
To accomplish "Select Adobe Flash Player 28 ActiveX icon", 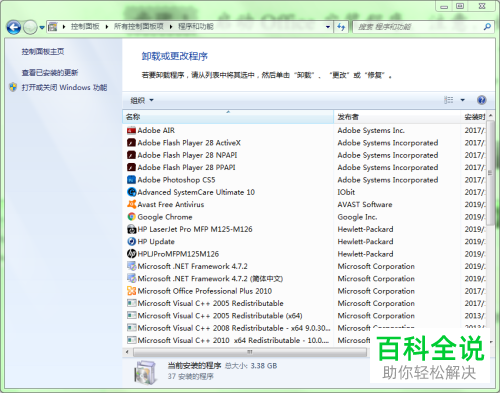I will [131, 143].
